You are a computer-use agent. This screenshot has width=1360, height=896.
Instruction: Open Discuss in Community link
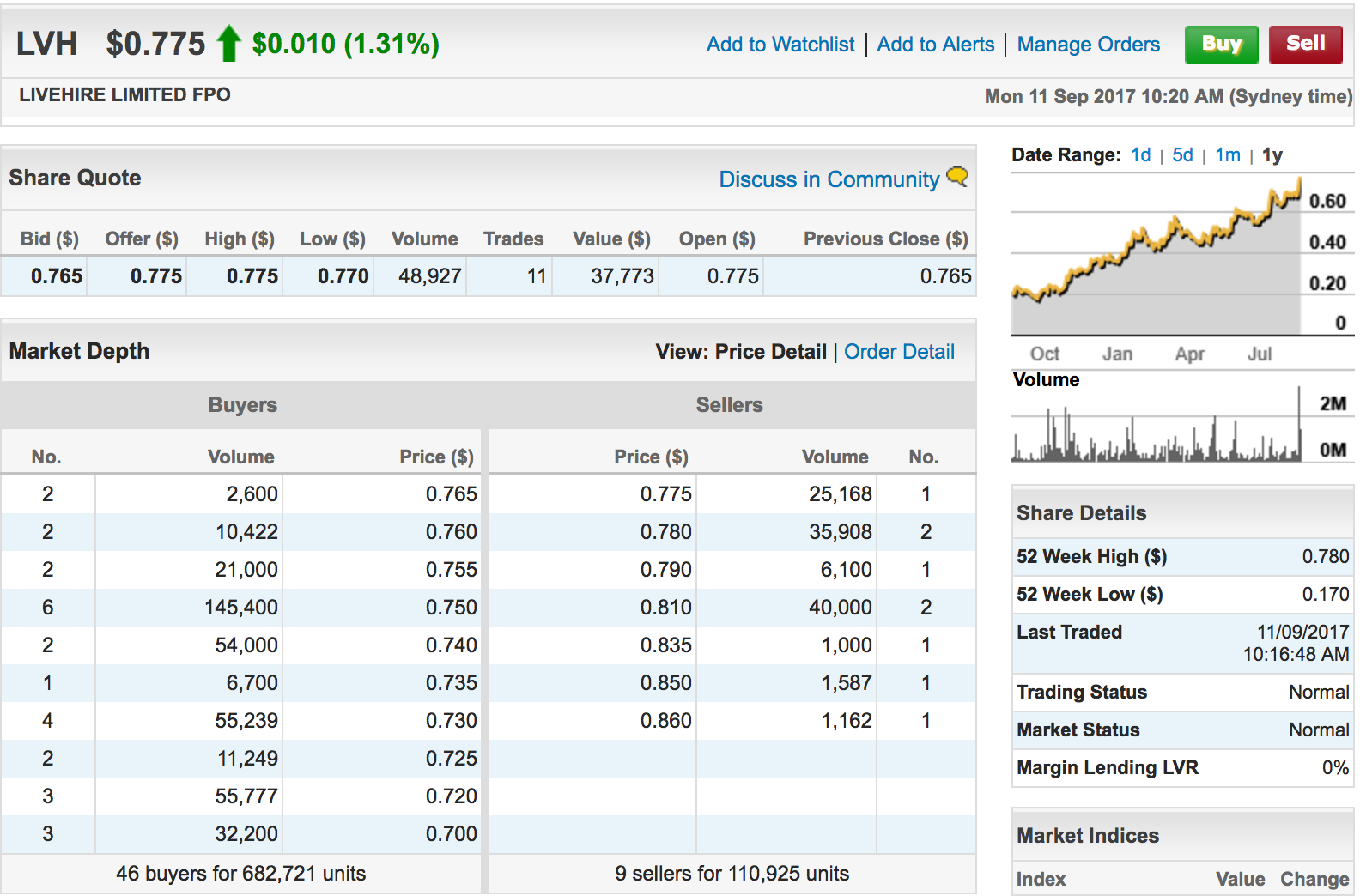click(x=829, y=179)
